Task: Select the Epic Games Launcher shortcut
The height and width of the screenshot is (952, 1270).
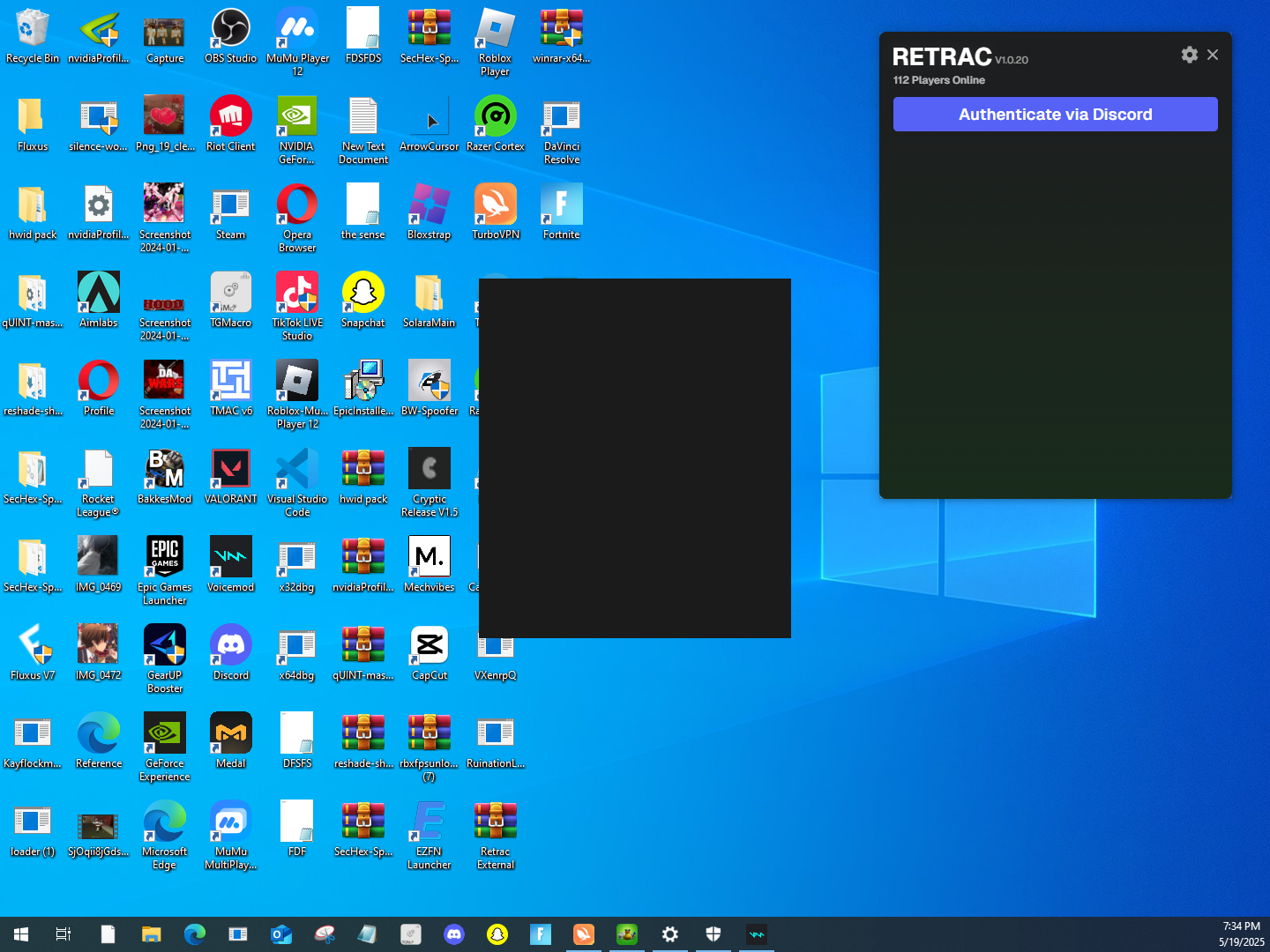Action: (165, 571)
